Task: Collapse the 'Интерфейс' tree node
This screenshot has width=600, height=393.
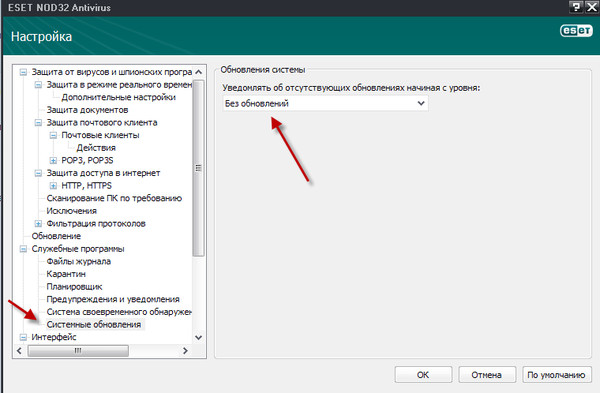Action: pos(23,337)
